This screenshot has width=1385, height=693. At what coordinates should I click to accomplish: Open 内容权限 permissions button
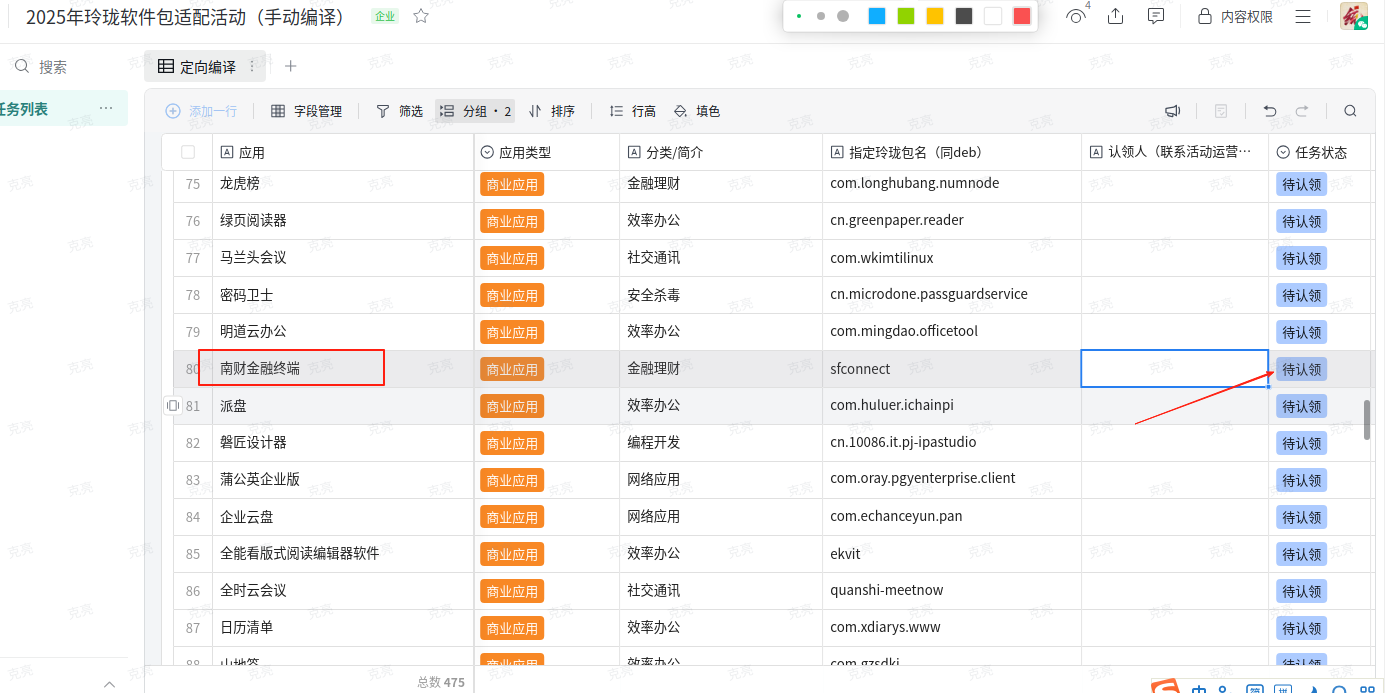pyautogui.click(x=1236, y=16)
